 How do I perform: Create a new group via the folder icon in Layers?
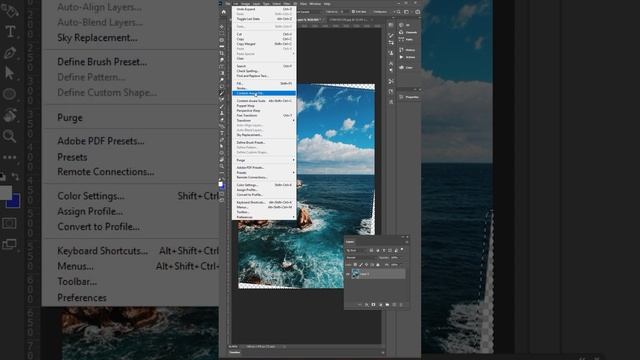387,305
